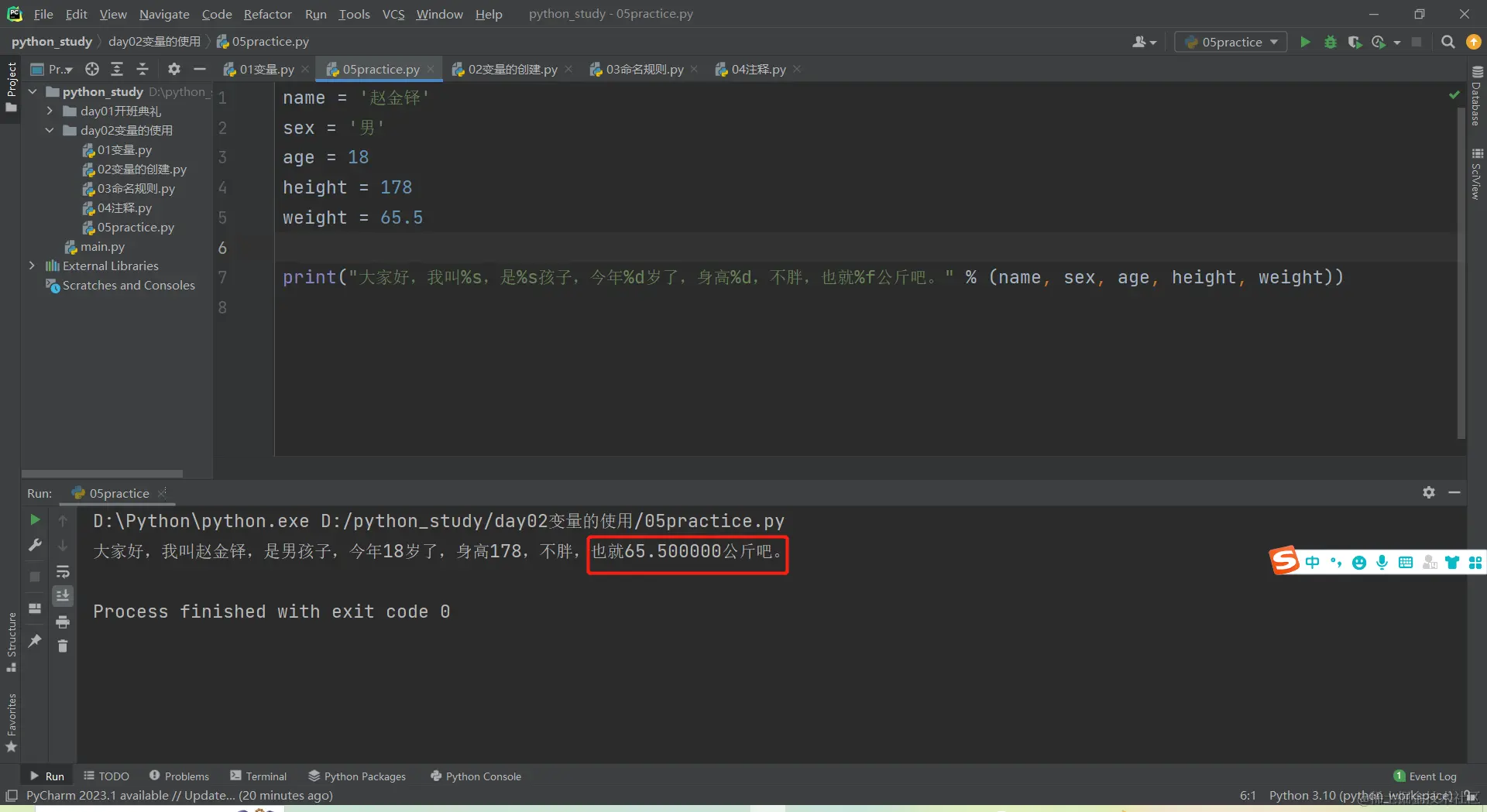Image resolution: width=1487 pixels, height=812 pixels.
Task: Open the Python Console tool window
Action: click(476, 776)
